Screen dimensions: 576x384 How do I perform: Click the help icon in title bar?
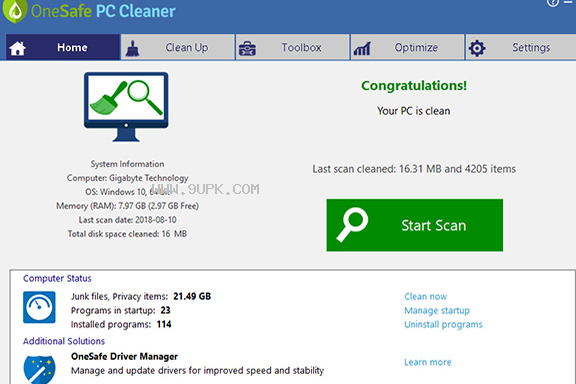[552, 3]
